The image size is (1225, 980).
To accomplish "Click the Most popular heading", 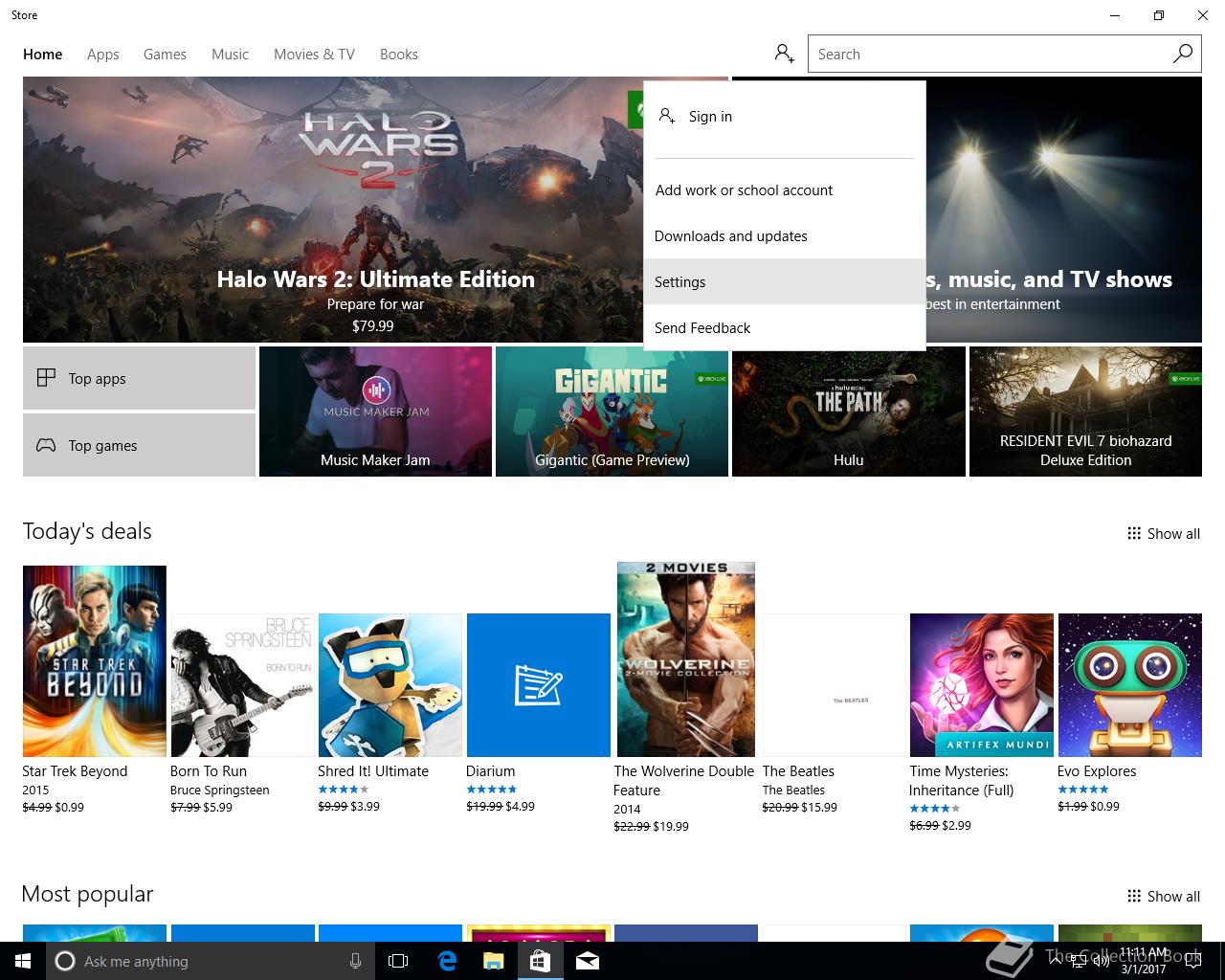I will tap(87, 894).
